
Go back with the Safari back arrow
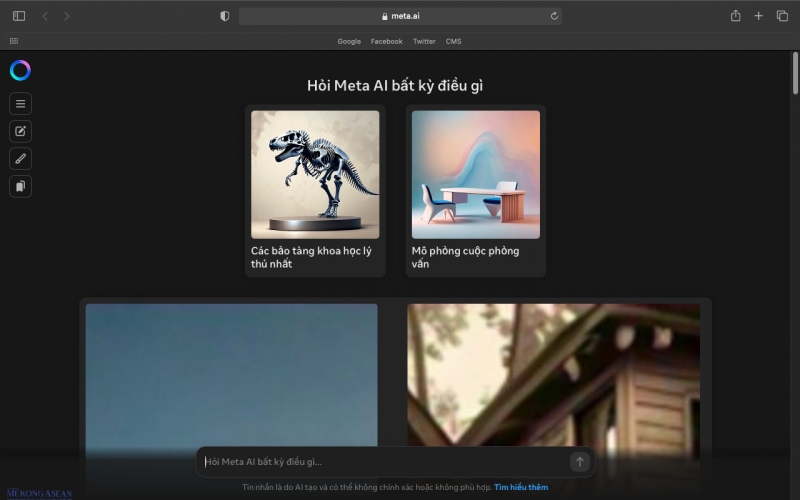pos(45,16)
